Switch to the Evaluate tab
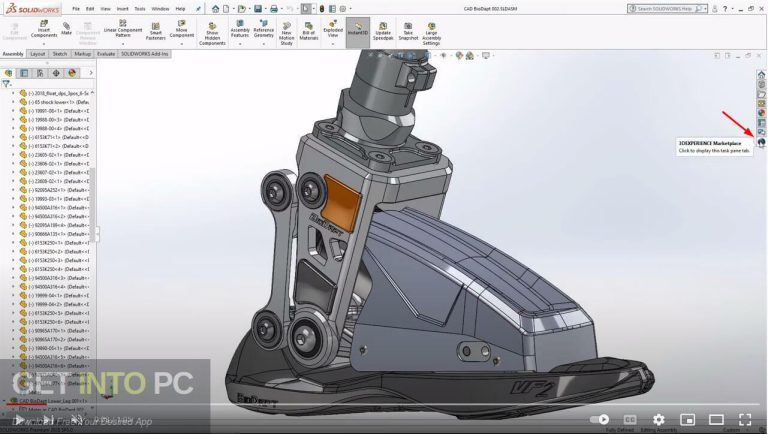768x434 pixels. tap(106, 54)
